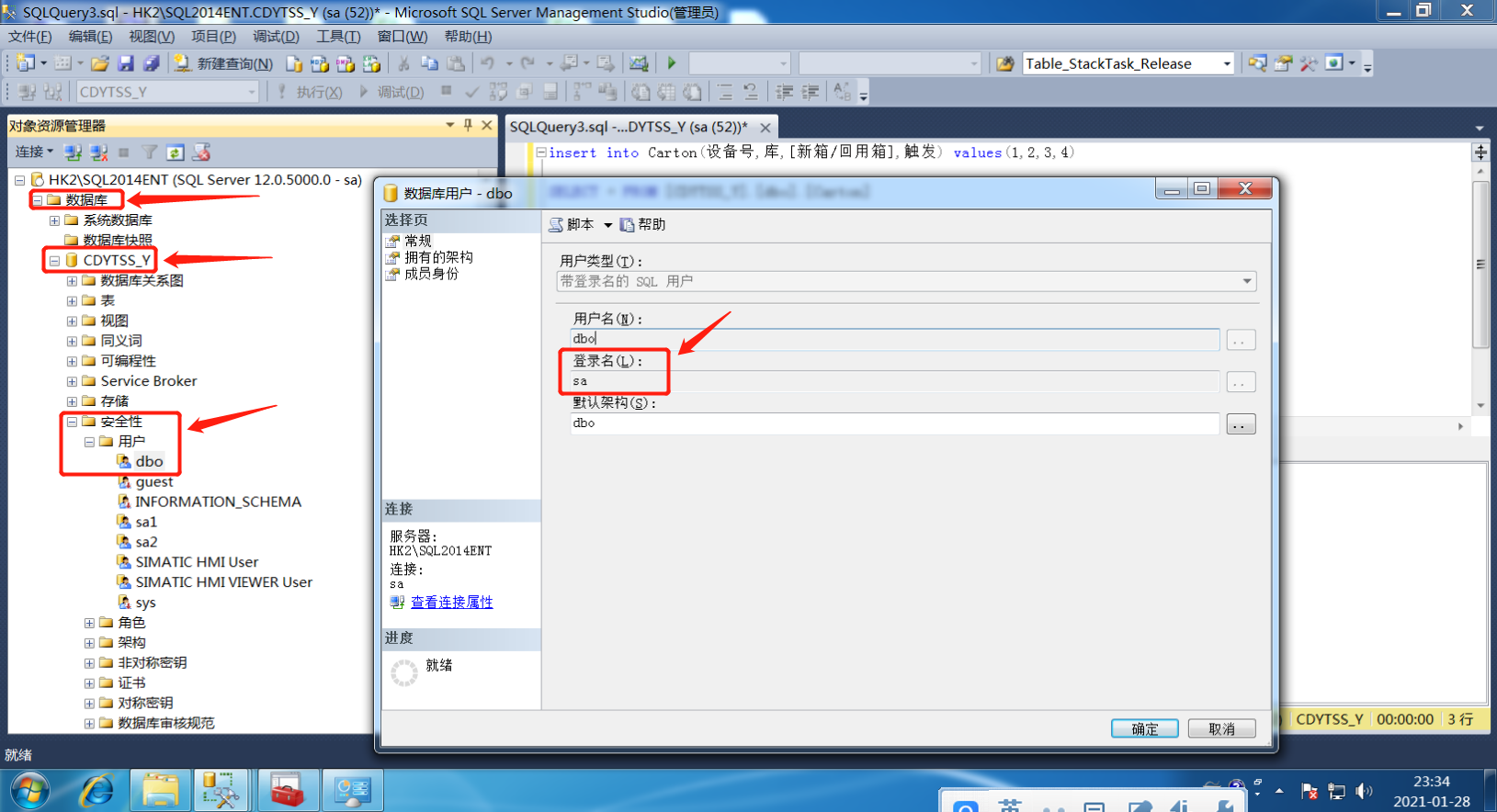Click the Copy icon in toolbar
The height and width of the screenshot is (812, 1497).
point(429,63)
